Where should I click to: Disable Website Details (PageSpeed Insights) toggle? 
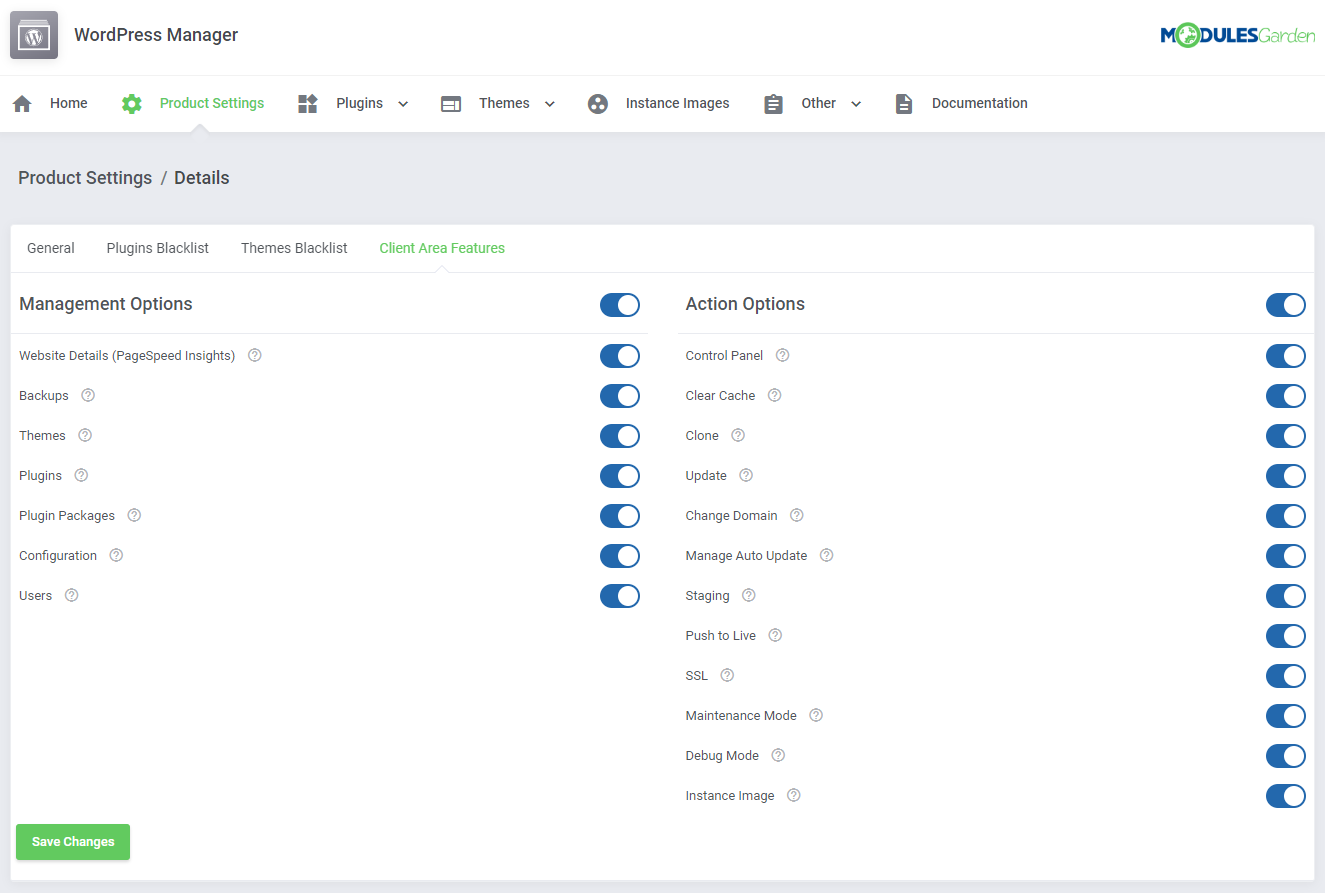(620, 356)
